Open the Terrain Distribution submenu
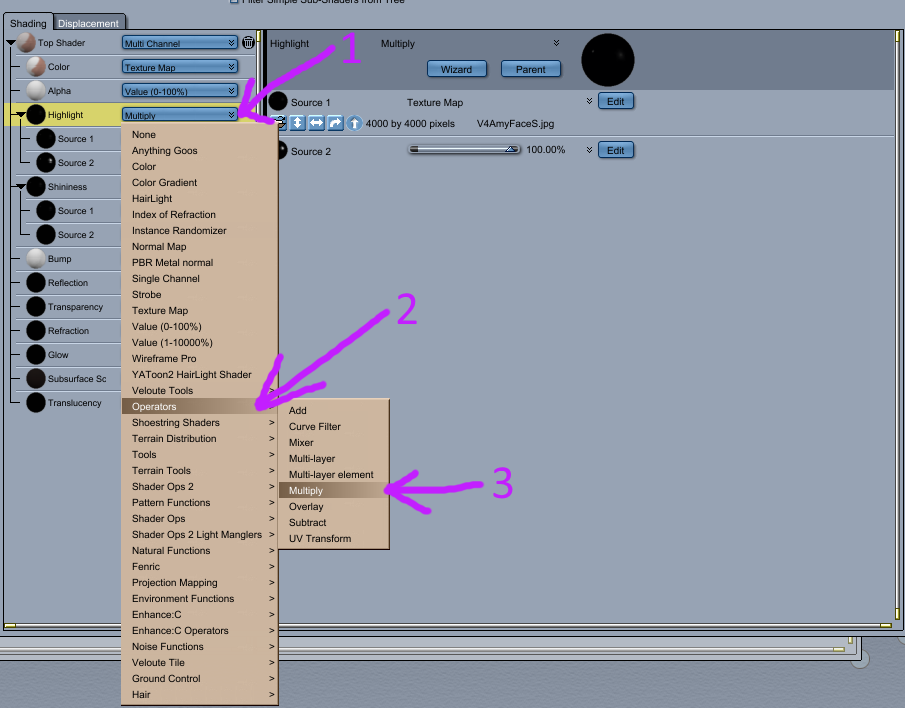The width and height of the screenshot is (905, 708). coord(199,439)
